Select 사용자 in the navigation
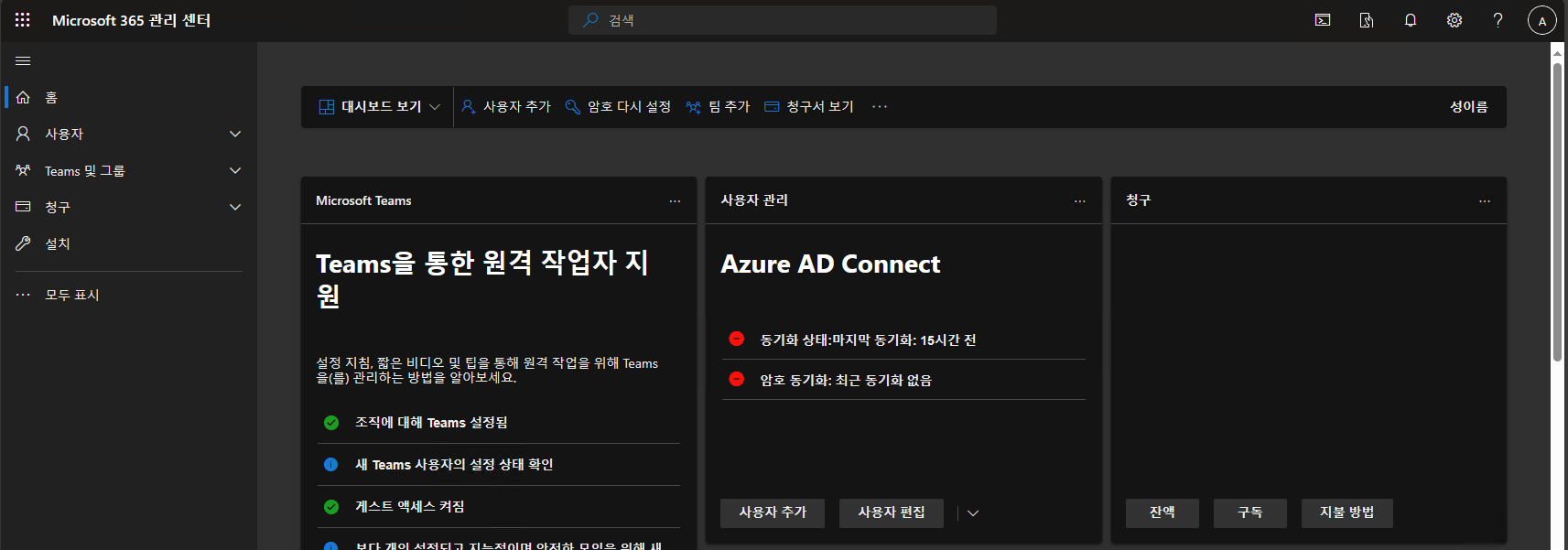Screen dimensions: 1568x550 128,134
